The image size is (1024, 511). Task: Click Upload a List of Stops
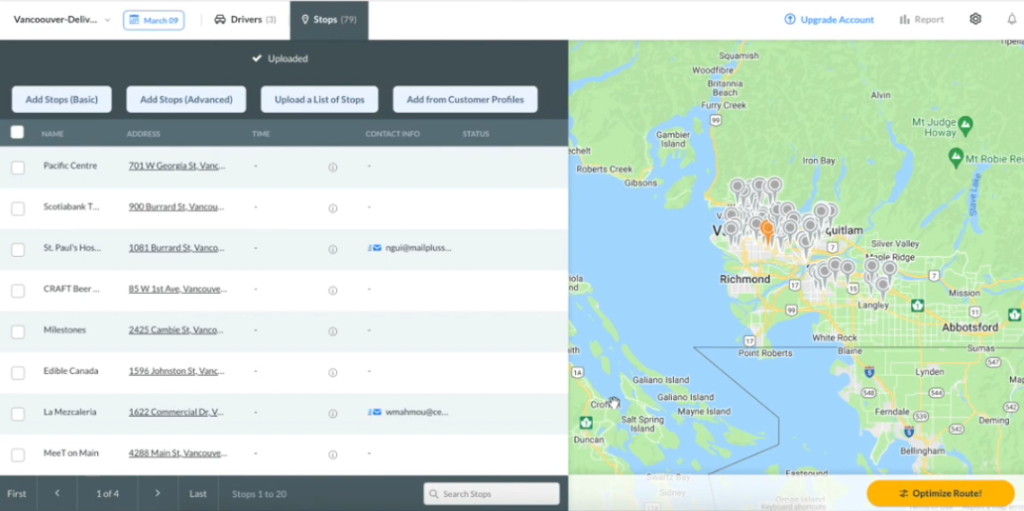coord(319,99)
